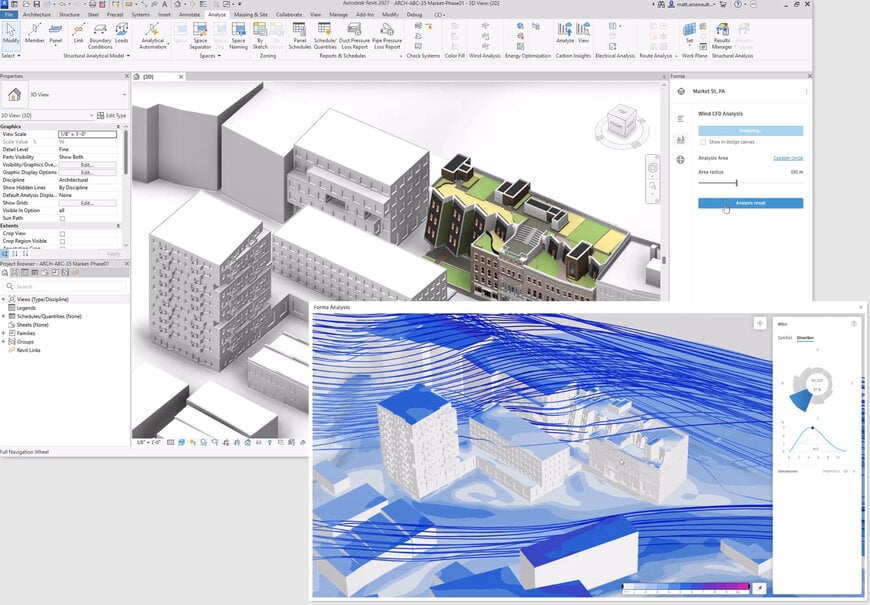
Task: Click the Text tool 'A' in quick access toolbar
Action: [x=165, y=4]
